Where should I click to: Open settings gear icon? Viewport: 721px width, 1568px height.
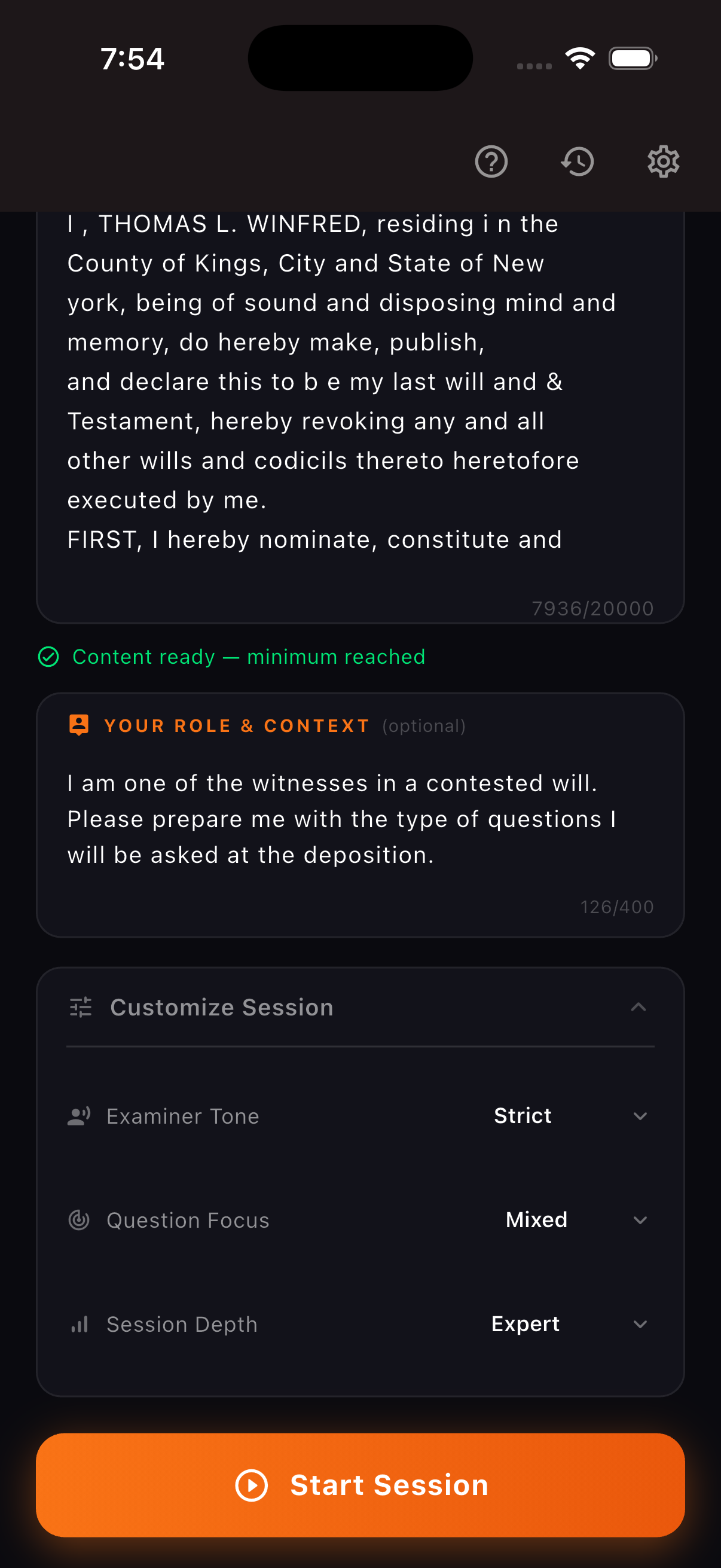(663, 162)
